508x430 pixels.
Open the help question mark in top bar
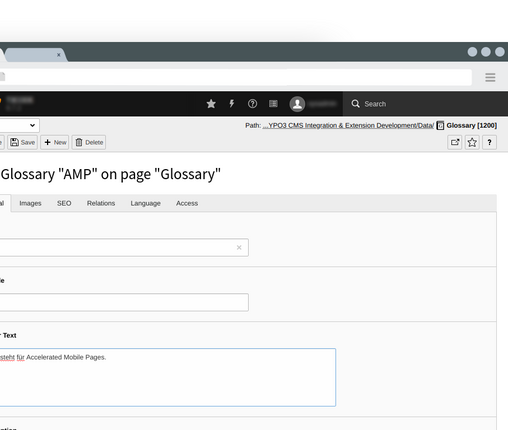click(252, 104)
